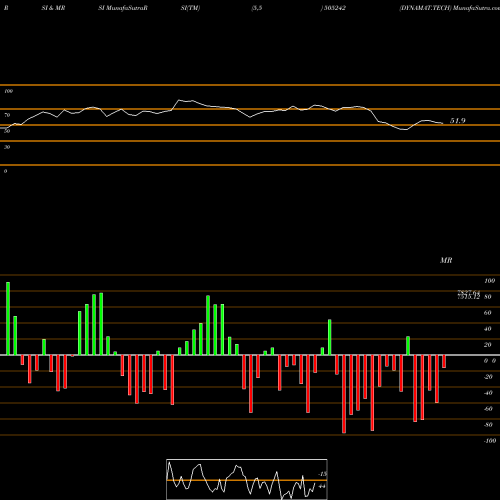The height and width of the screenshot is (500, 500).
Task: Click the RSI value label 51.9
Action: [x=457, y=121]
